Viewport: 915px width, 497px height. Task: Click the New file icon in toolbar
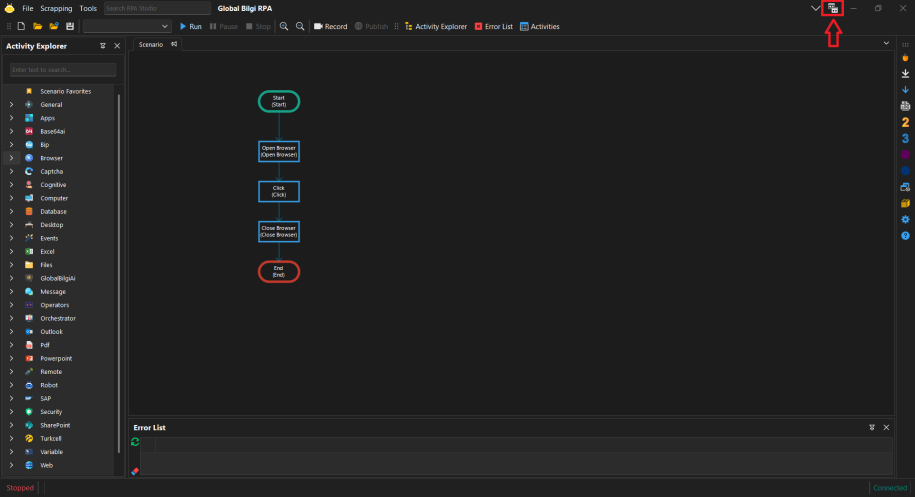pos(21,26)
